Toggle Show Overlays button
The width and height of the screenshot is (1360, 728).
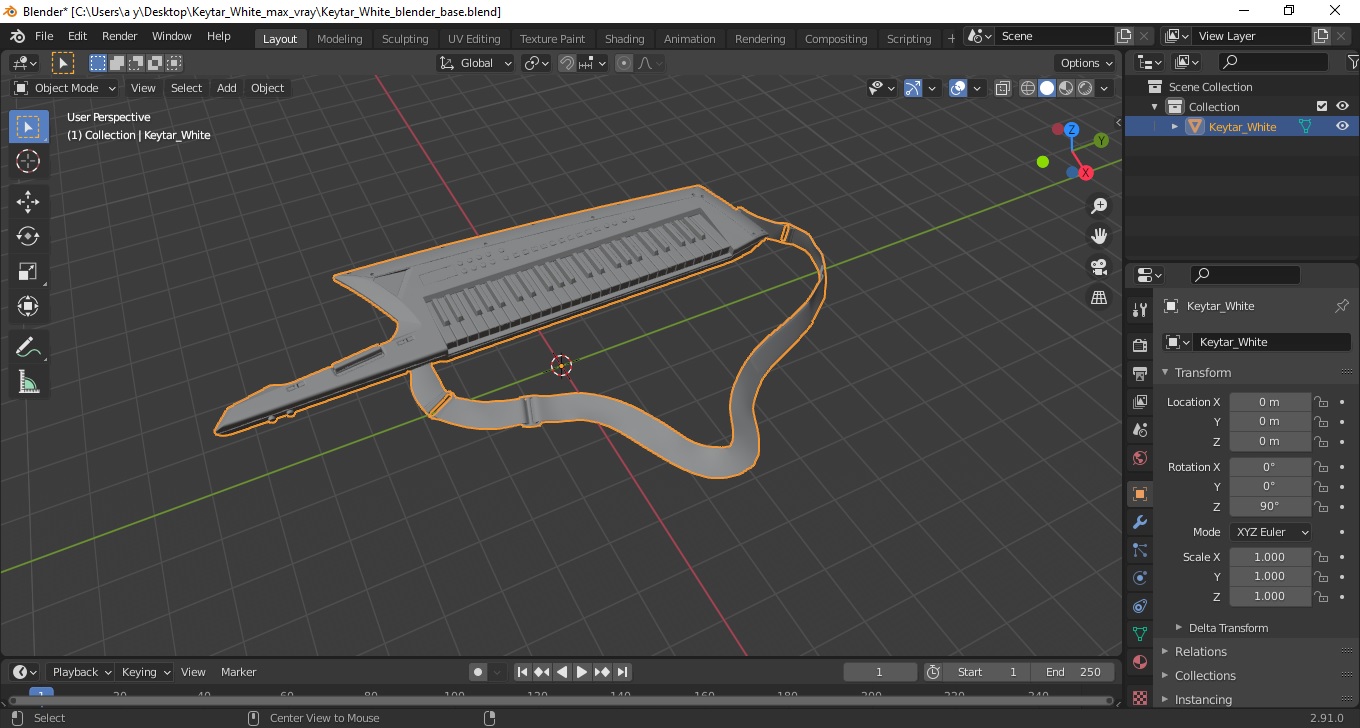point(958,88)
